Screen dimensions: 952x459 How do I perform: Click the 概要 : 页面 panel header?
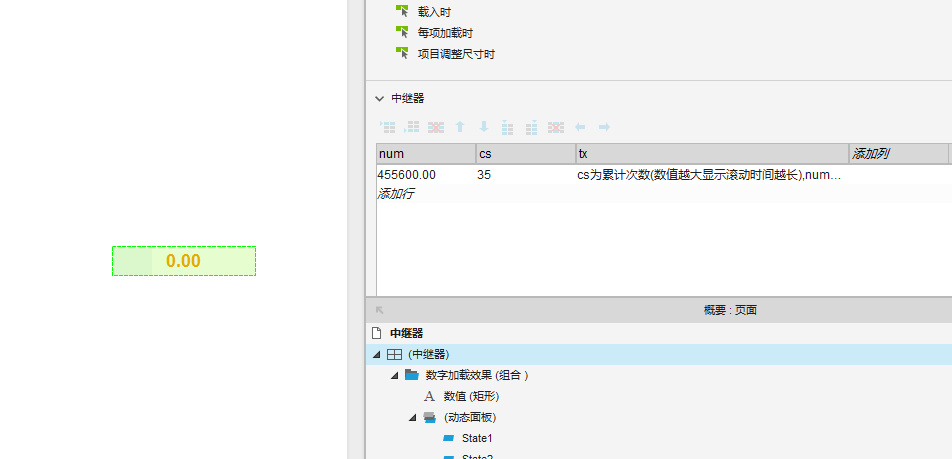pos(730,310)
